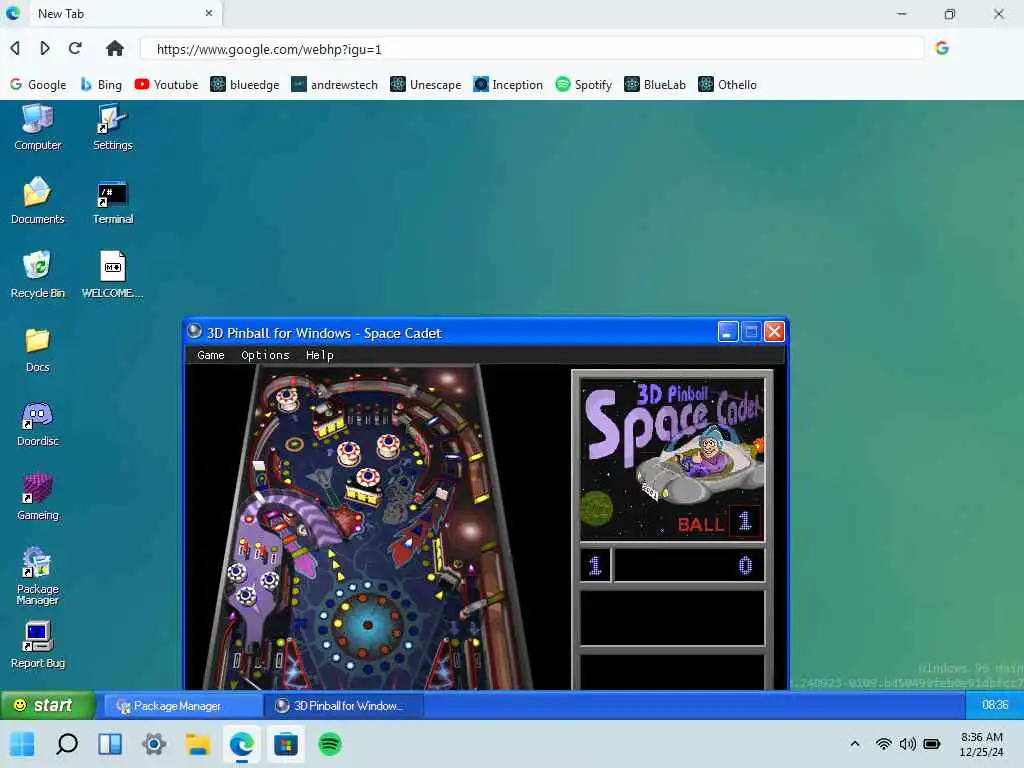
Task: Click the browser forward arrow
Action: coord(44,48)
